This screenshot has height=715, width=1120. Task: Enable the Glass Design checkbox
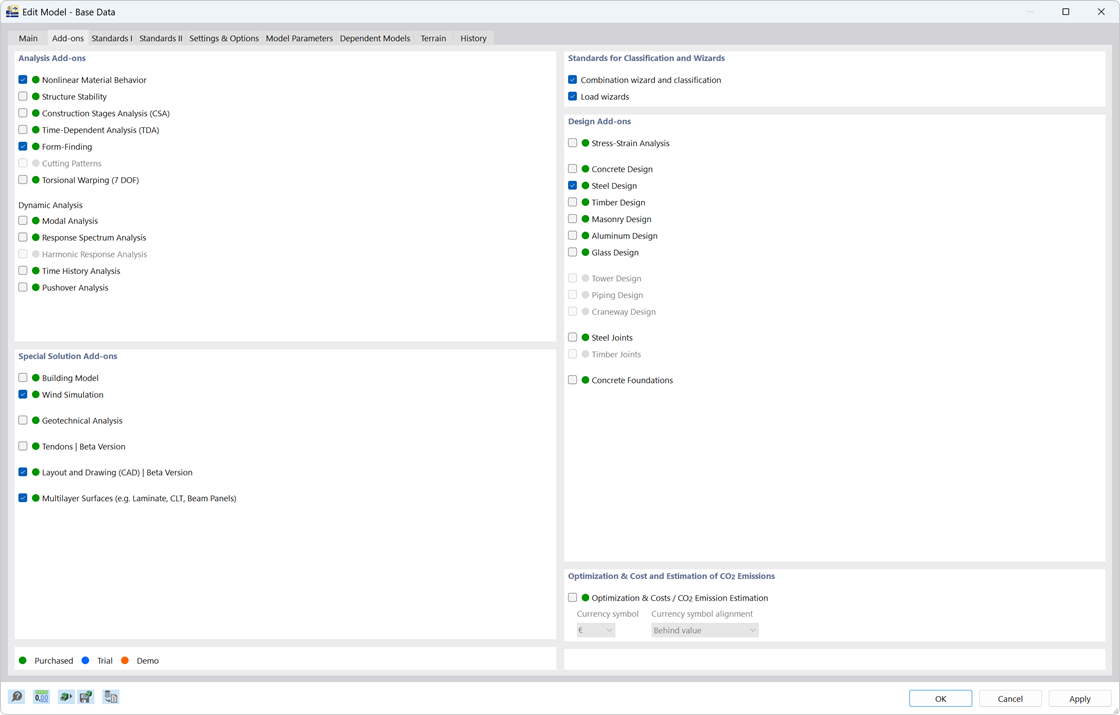coord(572,252)
